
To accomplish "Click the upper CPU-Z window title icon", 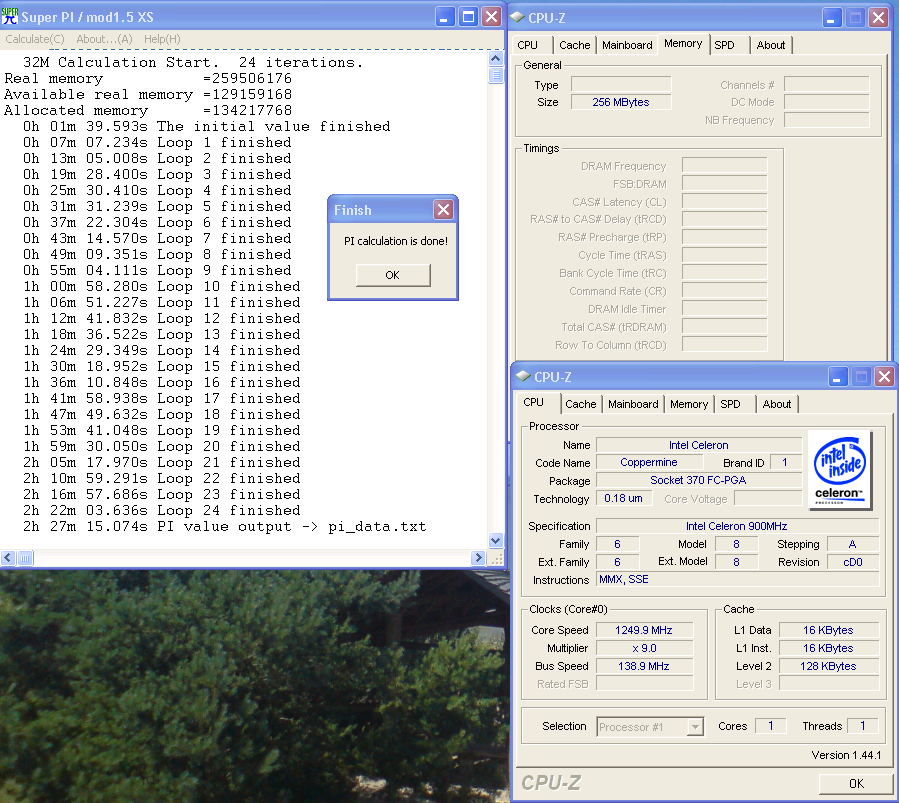I will (518, 17).
